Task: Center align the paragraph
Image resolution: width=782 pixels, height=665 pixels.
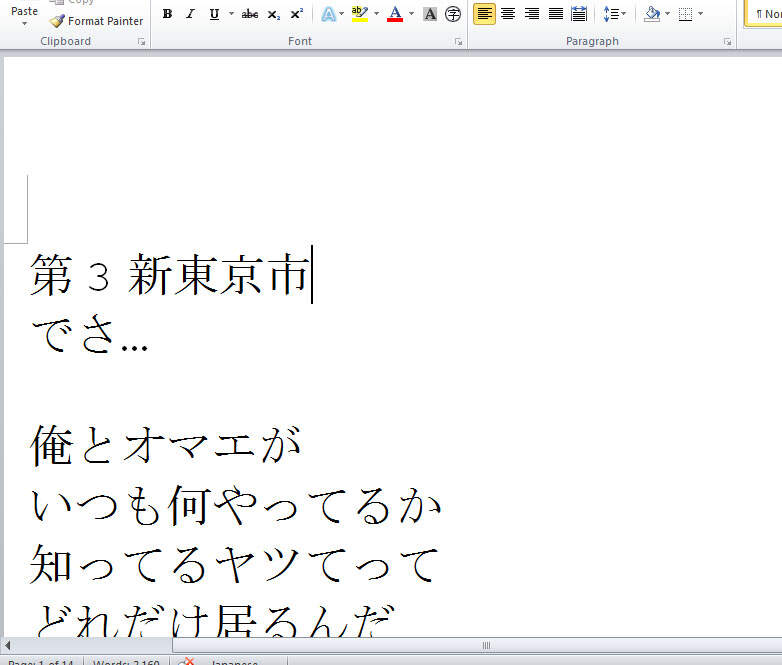Action: (508, 14)
